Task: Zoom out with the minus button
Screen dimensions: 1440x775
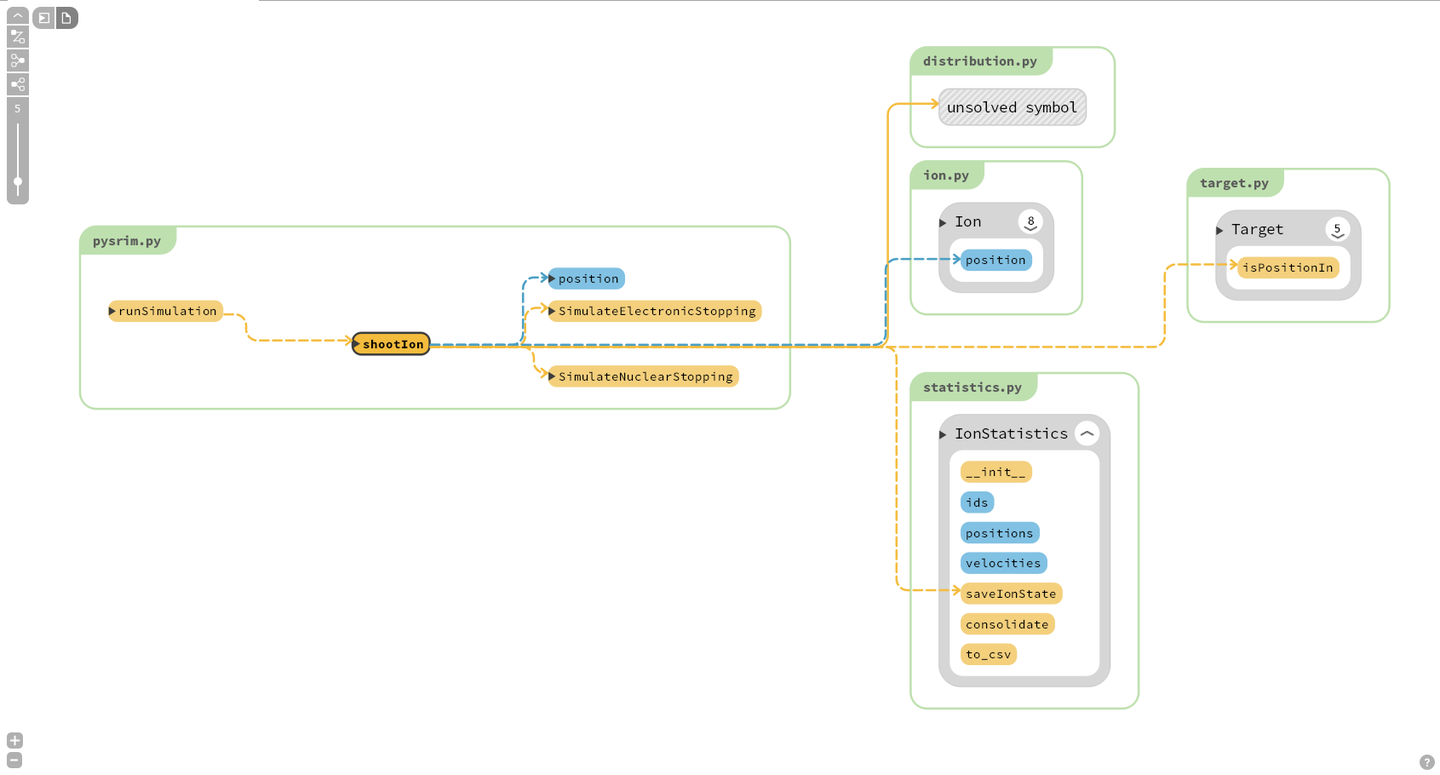Action: click(x=14, y=760)
